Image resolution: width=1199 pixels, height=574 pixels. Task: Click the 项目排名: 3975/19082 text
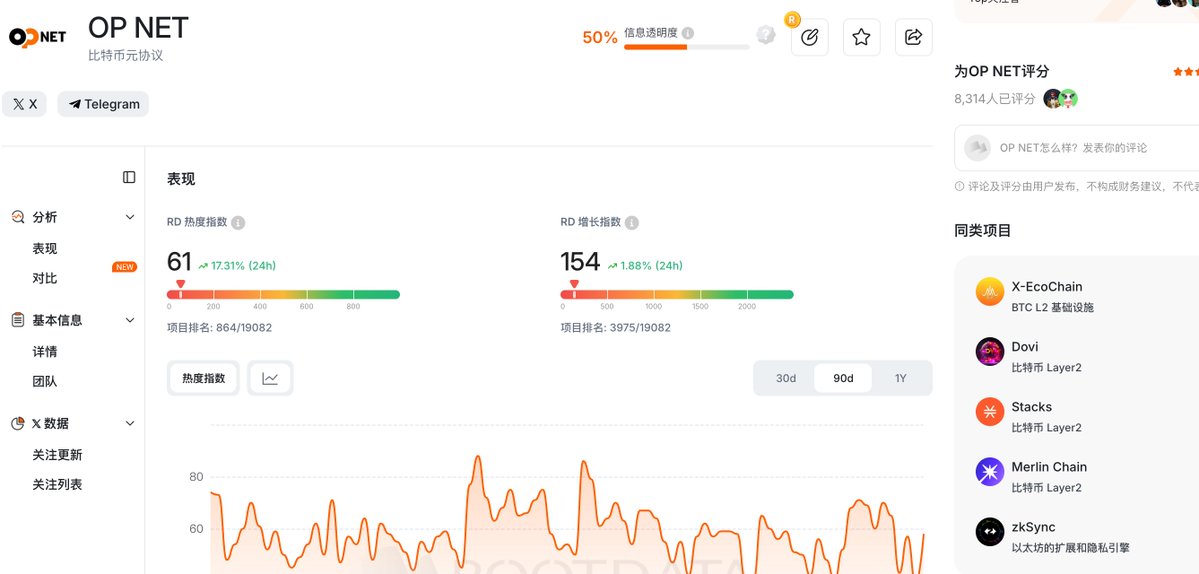pos(616,328)
